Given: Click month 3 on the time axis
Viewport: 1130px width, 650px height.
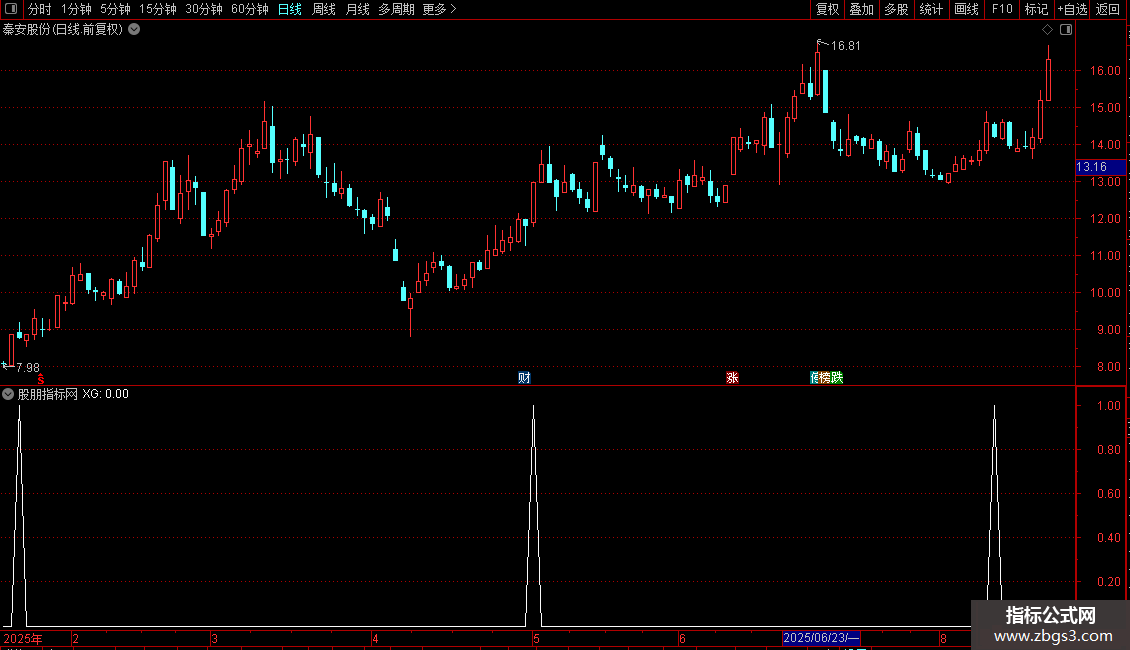Looking at the screenshot, I should coord(214,638).
